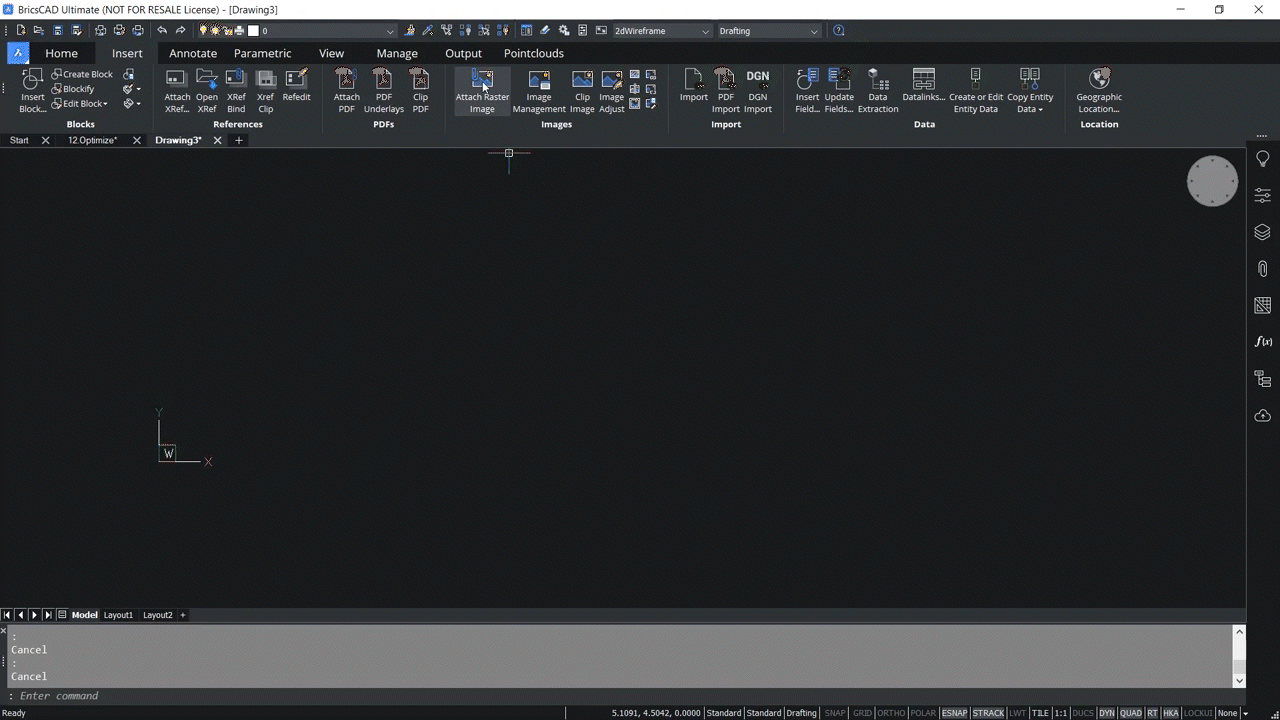The width and height of the screenshot is (1280, 720).
Task: Select the Clip Image tool
Action: (x=582, y=90)
